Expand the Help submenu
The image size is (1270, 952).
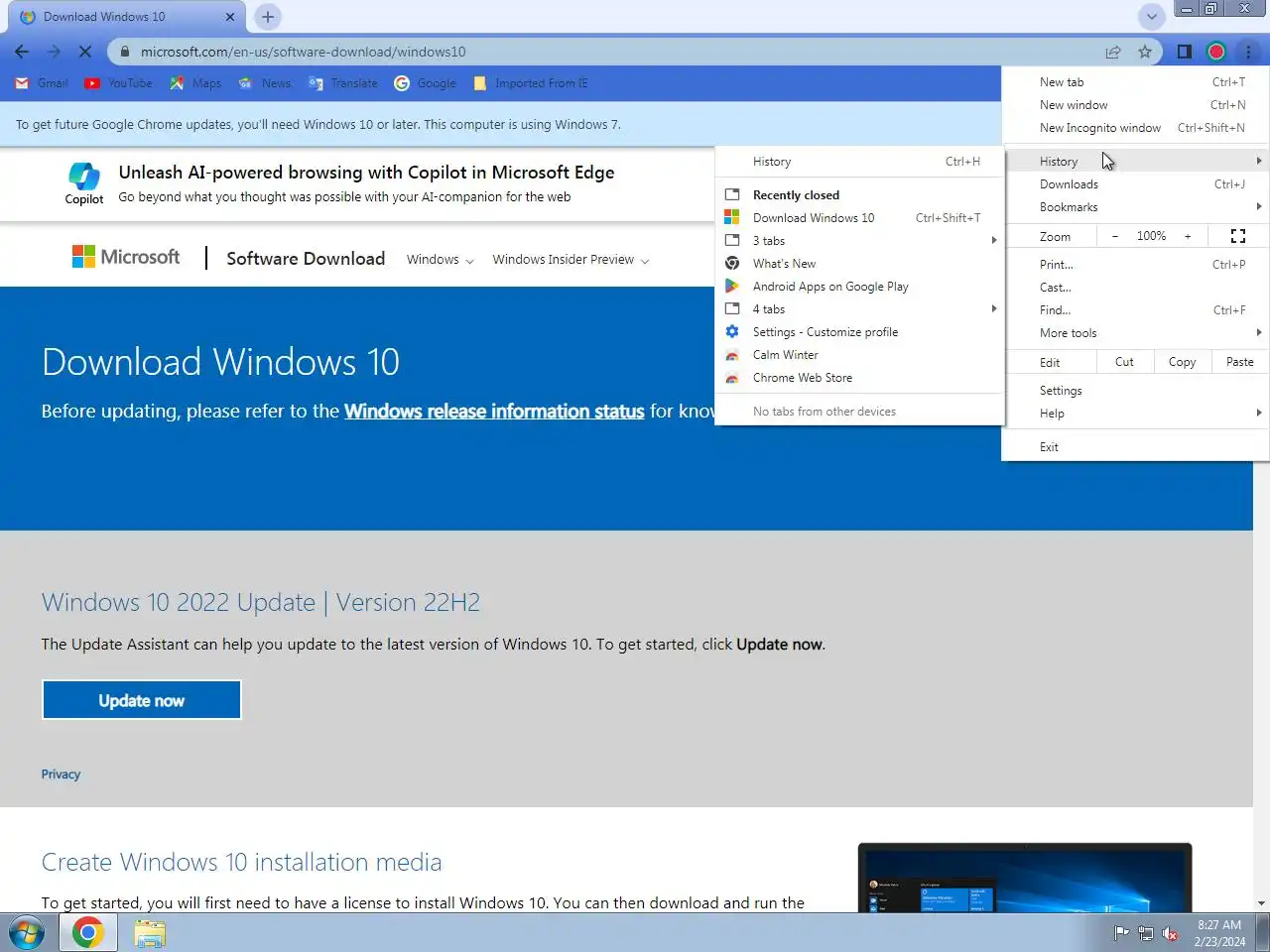[x=1136, y=414]
